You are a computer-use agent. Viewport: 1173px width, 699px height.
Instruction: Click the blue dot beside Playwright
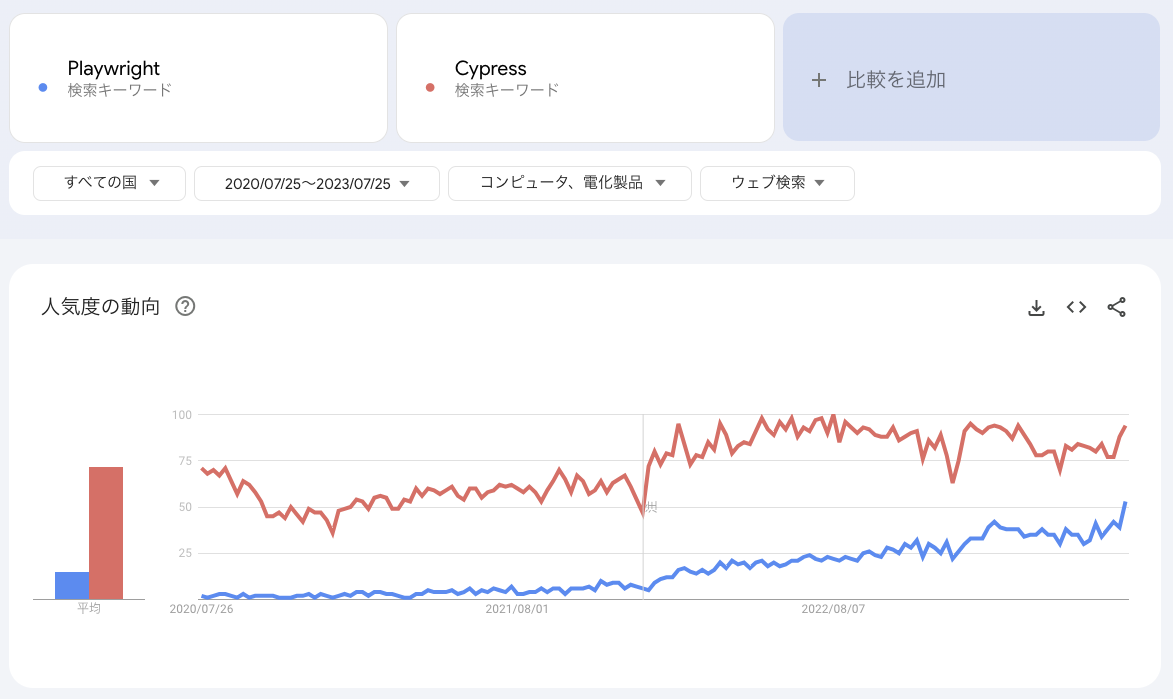click(43, 88)
